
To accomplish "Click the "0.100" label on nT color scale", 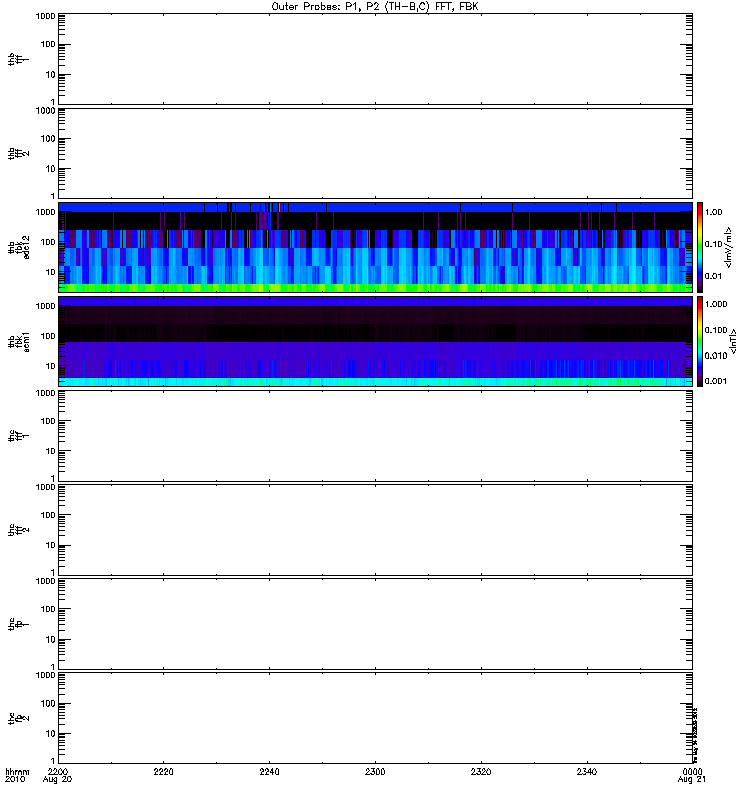I will click(x=716, y=330).
